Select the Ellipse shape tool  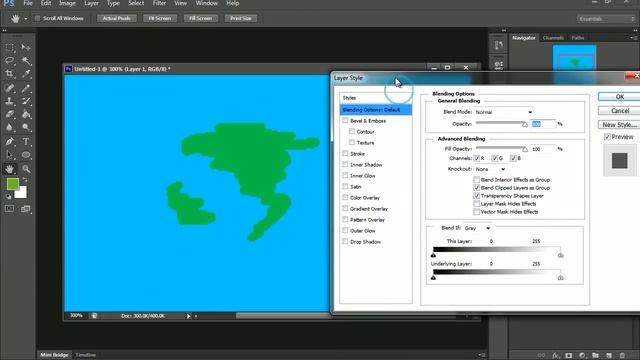coord(26,155)
